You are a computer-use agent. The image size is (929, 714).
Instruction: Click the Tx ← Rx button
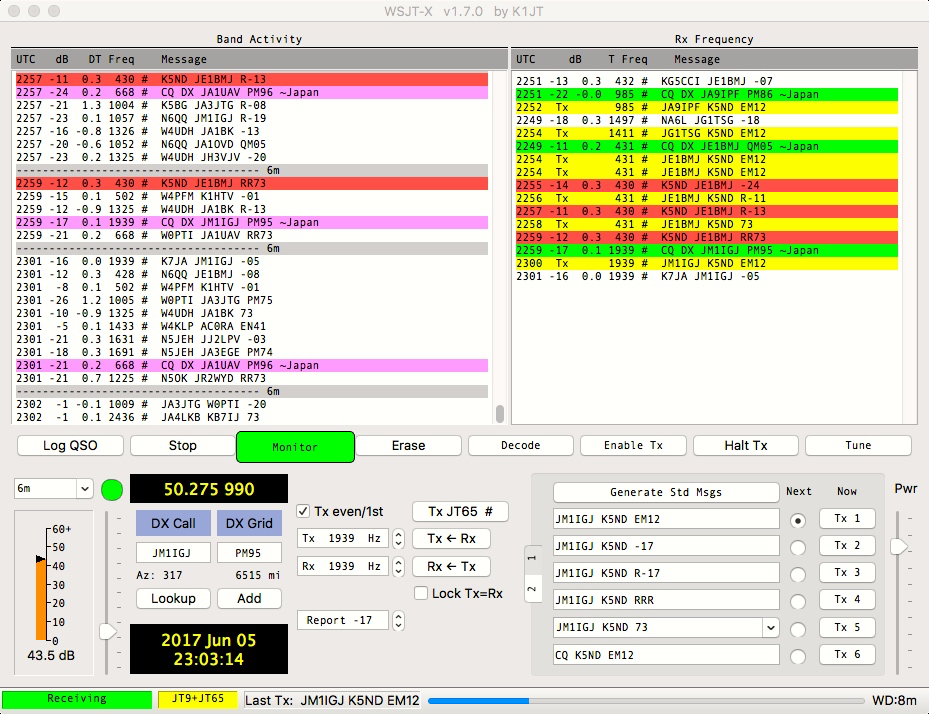[x=451, y=539]
